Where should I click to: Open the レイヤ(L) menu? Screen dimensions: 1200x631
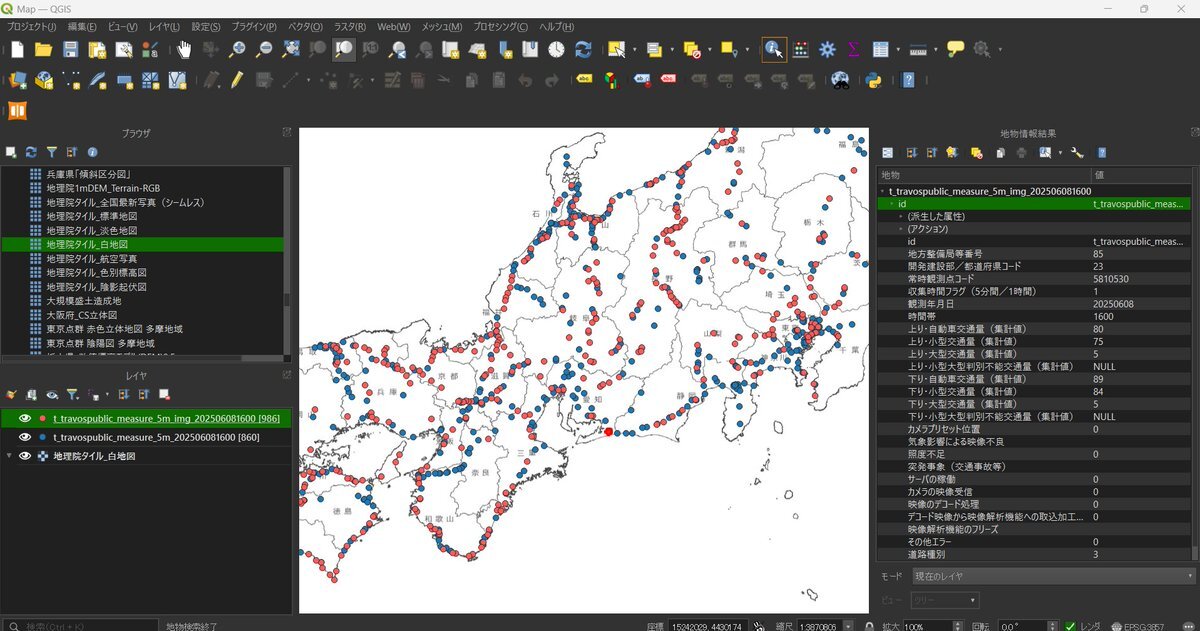[164, 26]
